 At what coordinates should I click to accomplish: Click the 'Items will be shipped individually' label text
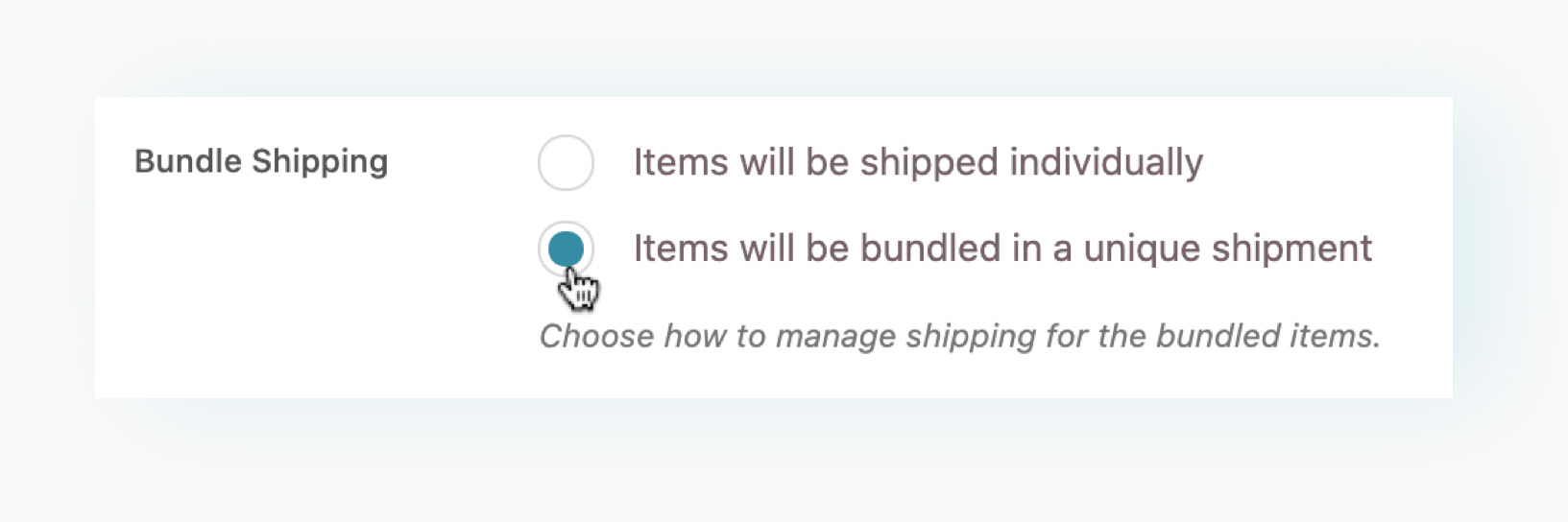918,162
